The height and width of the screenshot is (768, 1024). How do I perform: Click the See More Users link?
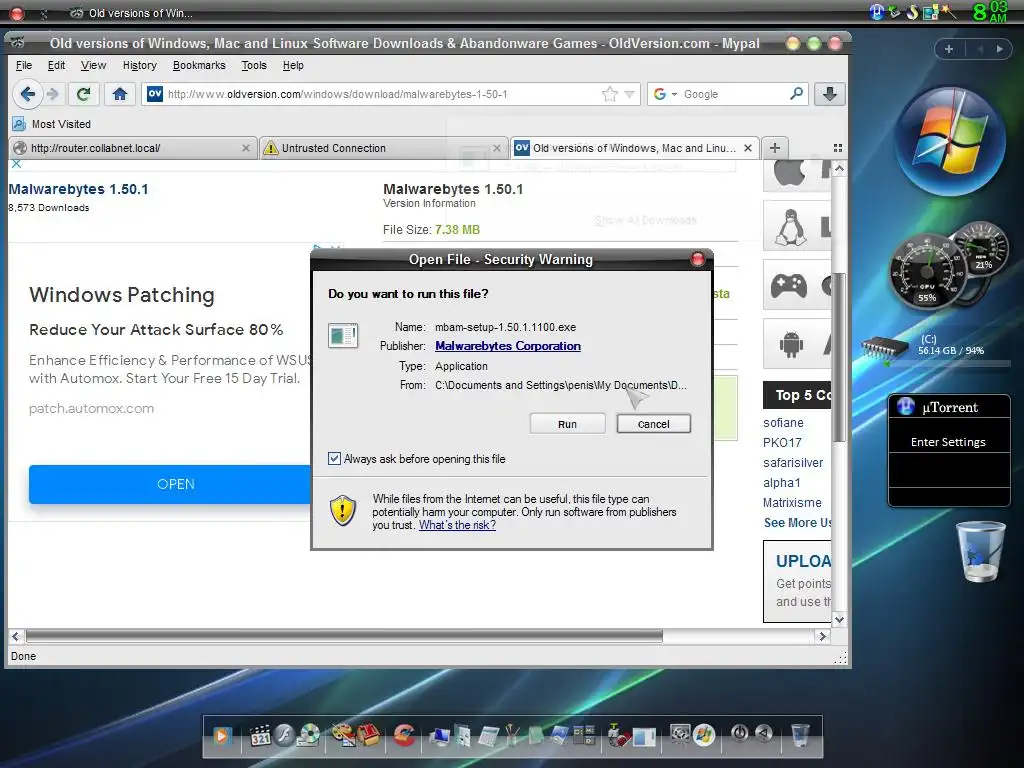click(x=797, y=522)
